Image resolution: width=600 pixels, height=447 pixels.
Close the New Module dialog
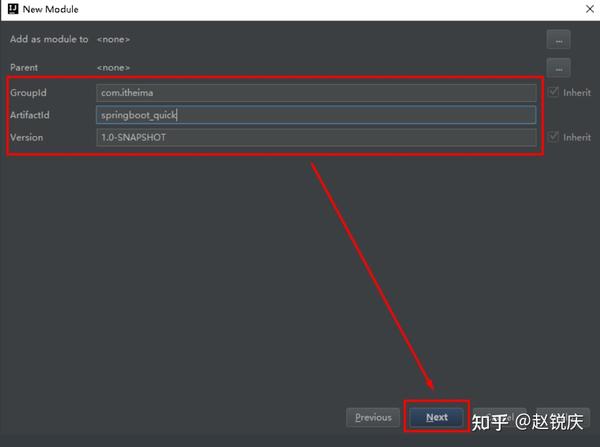pos(590,9)
